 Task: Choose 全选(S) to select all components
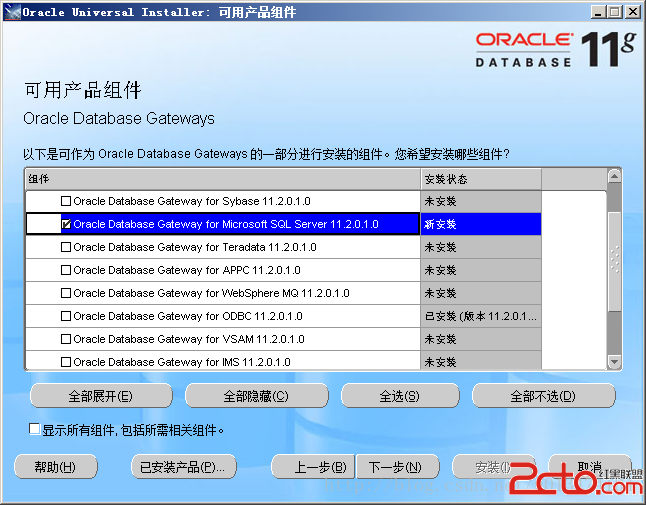[400, 396]
